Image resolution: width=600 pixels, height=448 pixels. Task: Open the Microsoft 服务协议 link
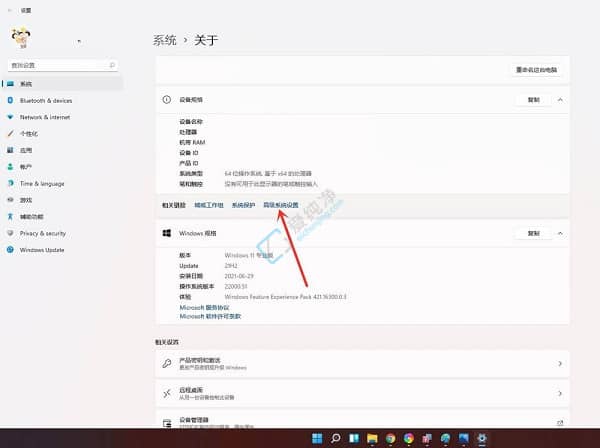tap(204, 308)
